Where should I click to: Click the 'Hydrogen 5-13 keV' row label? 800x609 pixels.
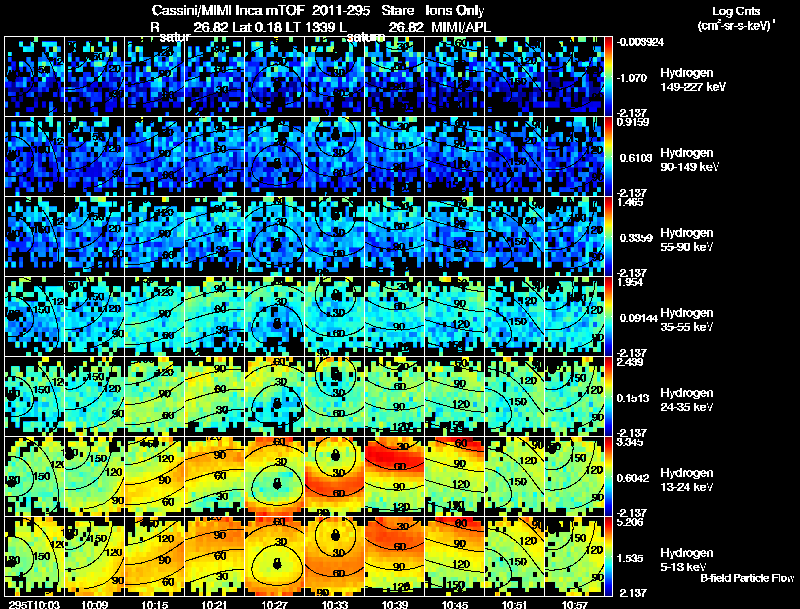click(687, 560)
